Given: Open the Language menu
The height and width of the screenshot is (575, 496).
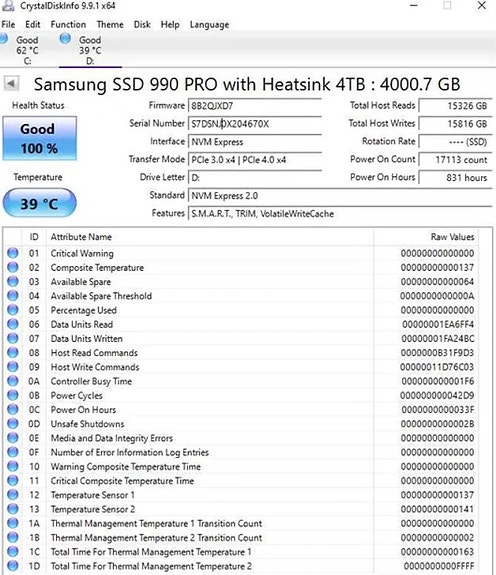Looking at the screenshot, I should point(209,25).
